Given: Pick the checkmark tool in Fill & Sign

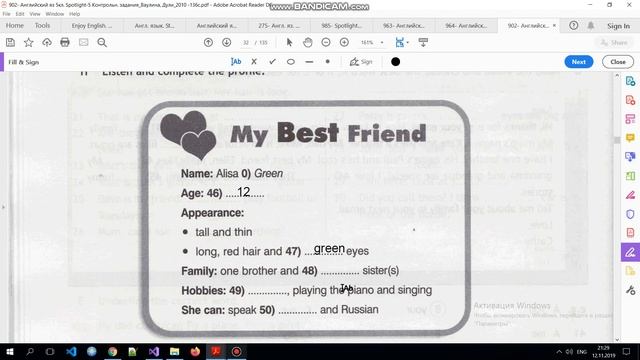Looking at the screenshot, I should coord(272,62).
